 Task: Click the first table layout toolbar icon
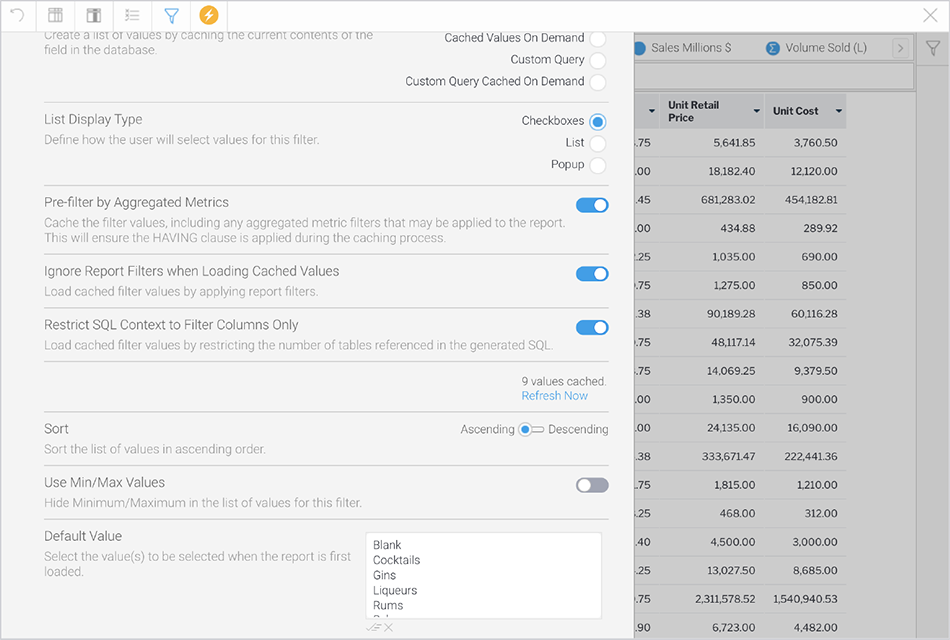(56, 15)
